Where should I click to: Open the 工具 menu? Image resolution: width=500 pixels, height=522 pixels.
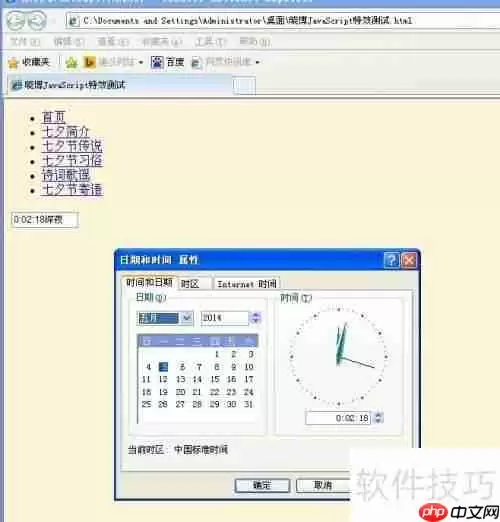pyautogui.click(x=211, y=42)
